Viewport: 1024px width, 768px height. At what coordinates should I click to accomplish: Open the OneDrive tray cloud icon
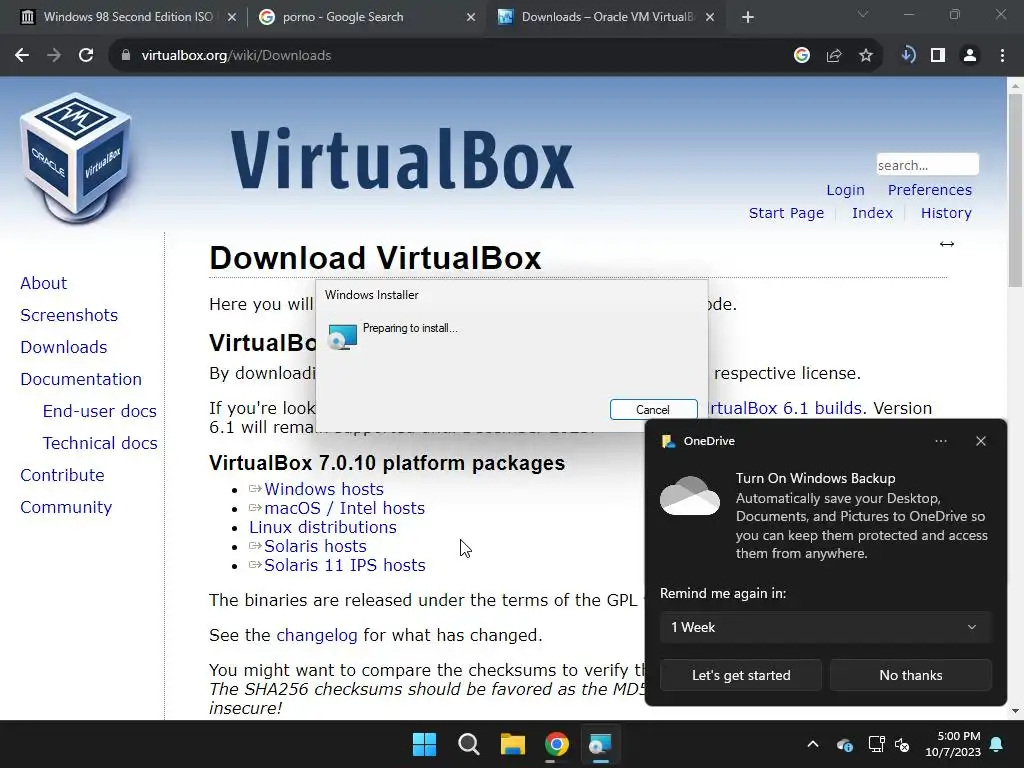[844, 744]
